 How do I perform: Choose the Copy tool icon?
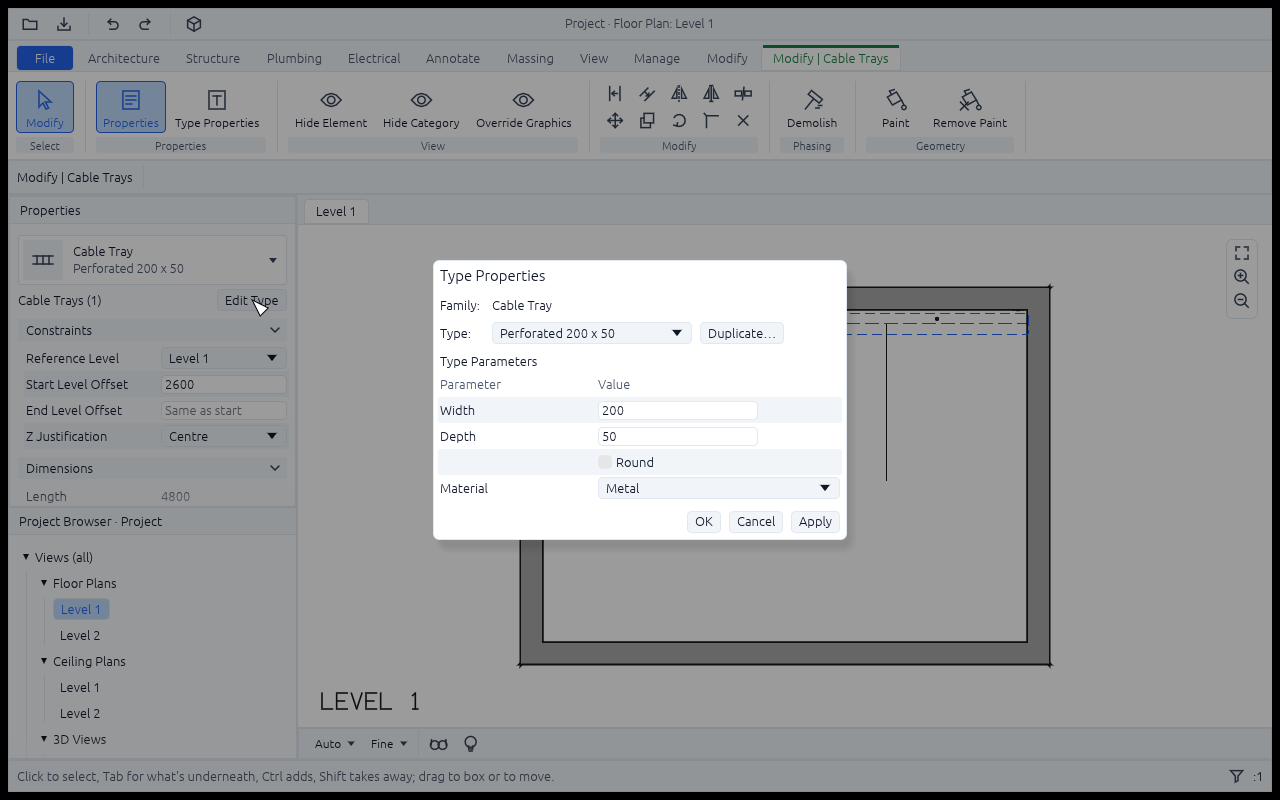click(x=647, y=120)
